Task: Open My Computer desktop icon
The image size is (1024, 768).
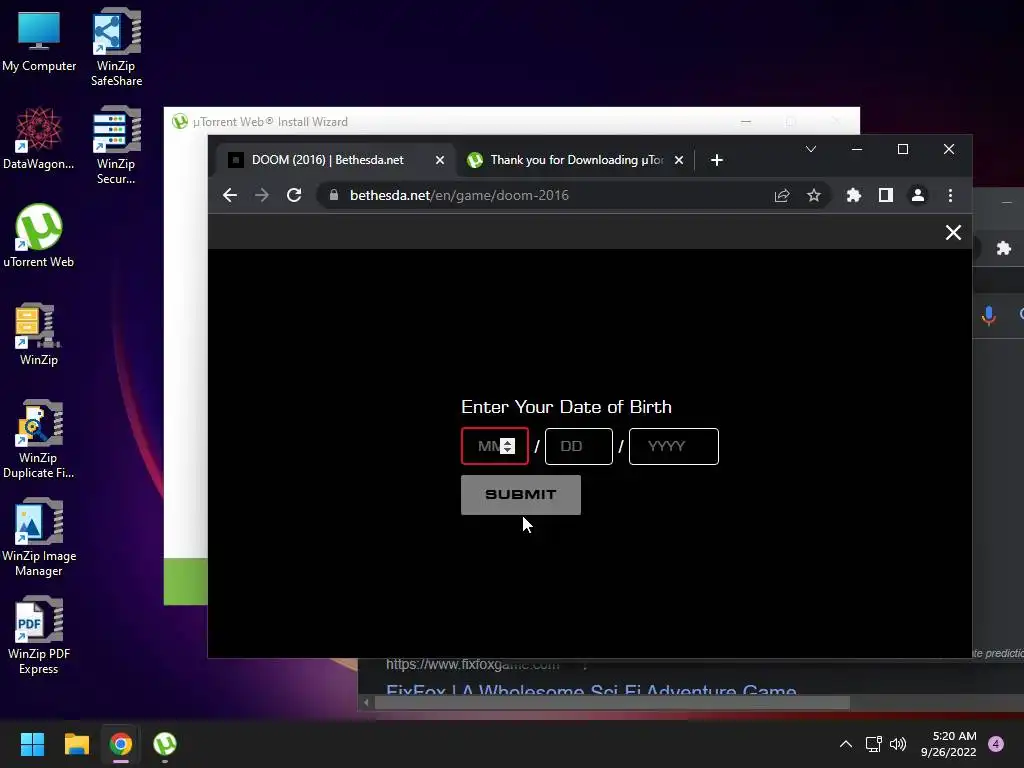Action: [39, 41]
